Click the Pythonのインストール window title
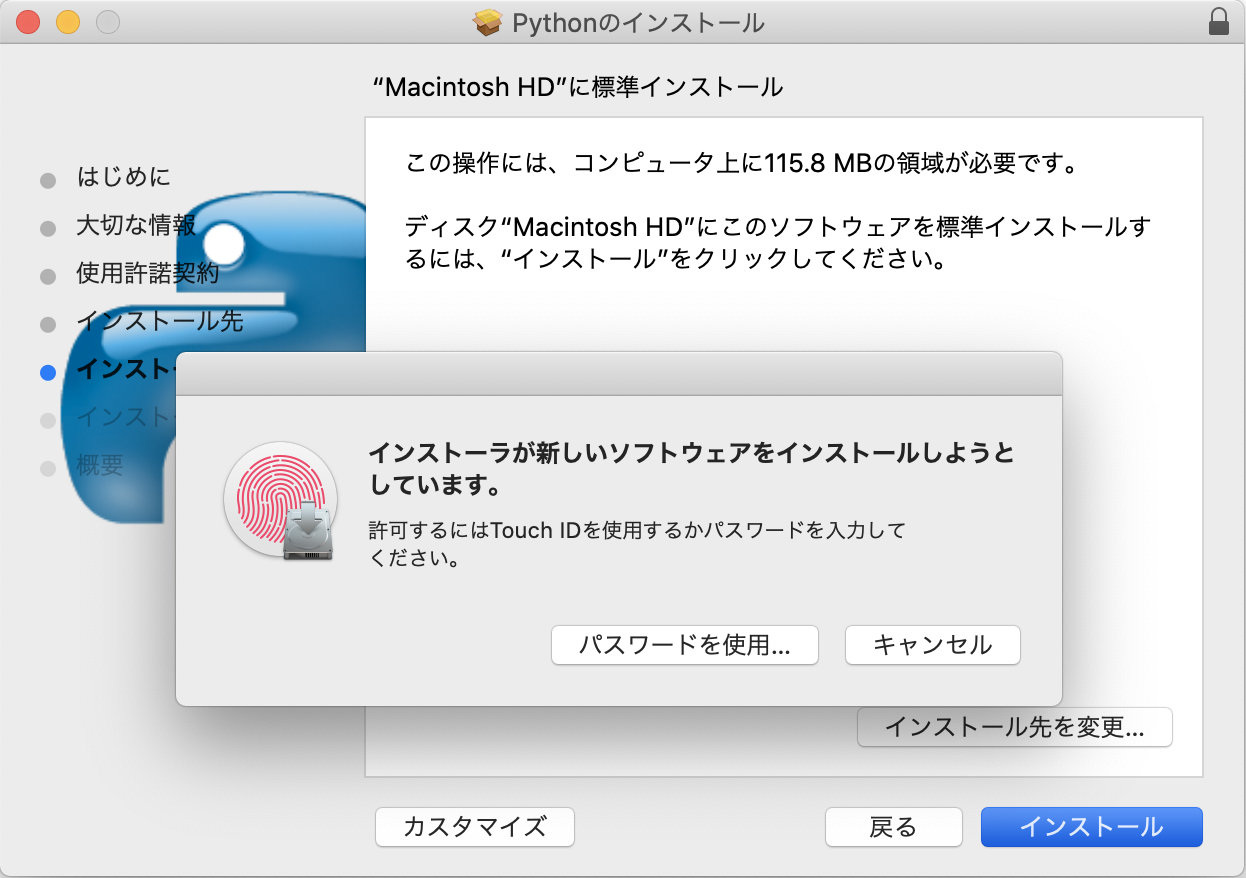 pos(638,22)
